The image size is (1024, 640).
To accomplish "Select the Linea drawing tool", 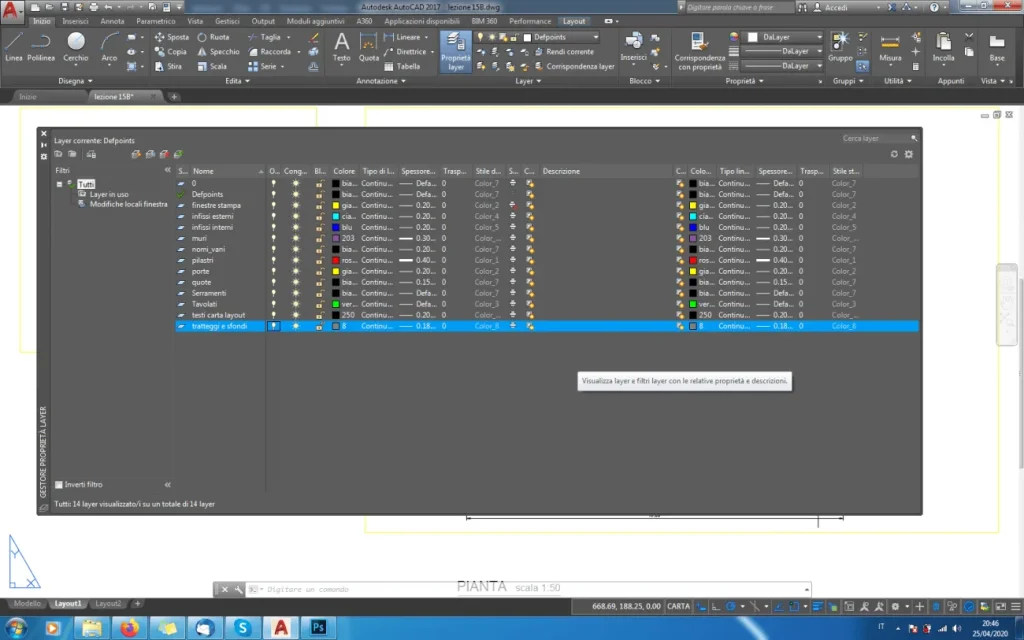I will click(13, 47).
